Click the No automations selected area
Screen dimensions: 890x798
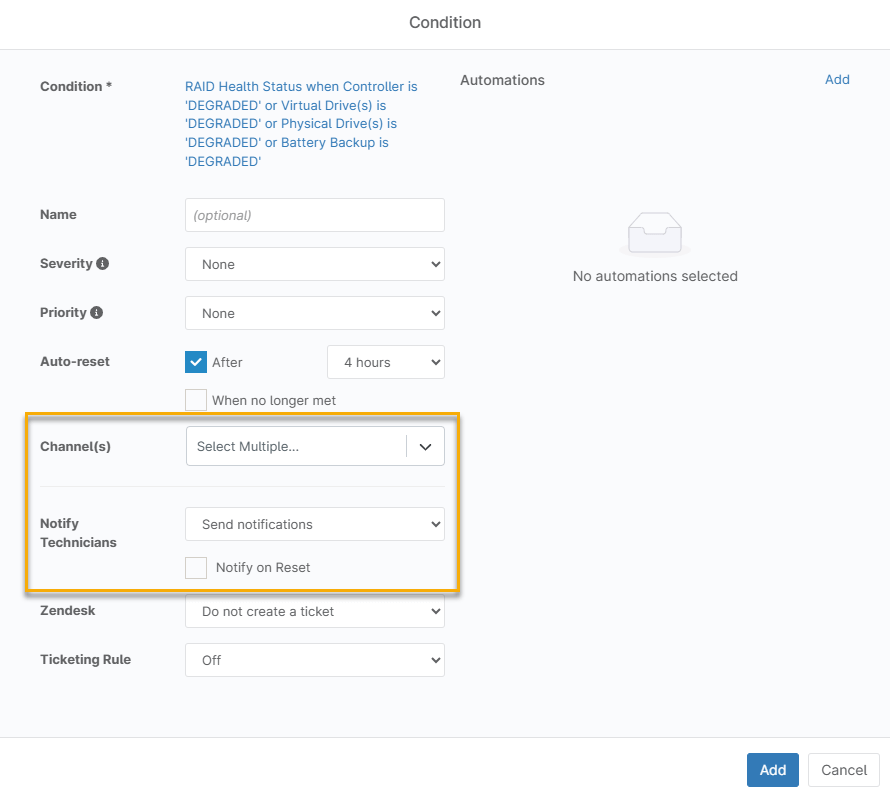coord(654,276)
